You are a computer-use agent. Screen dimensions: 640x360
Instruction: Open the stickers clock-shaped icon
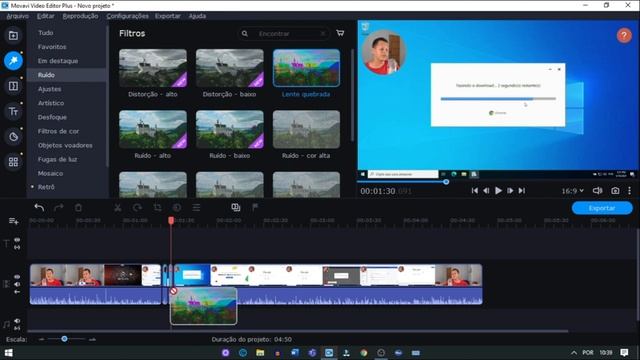(x=13, y=137)
